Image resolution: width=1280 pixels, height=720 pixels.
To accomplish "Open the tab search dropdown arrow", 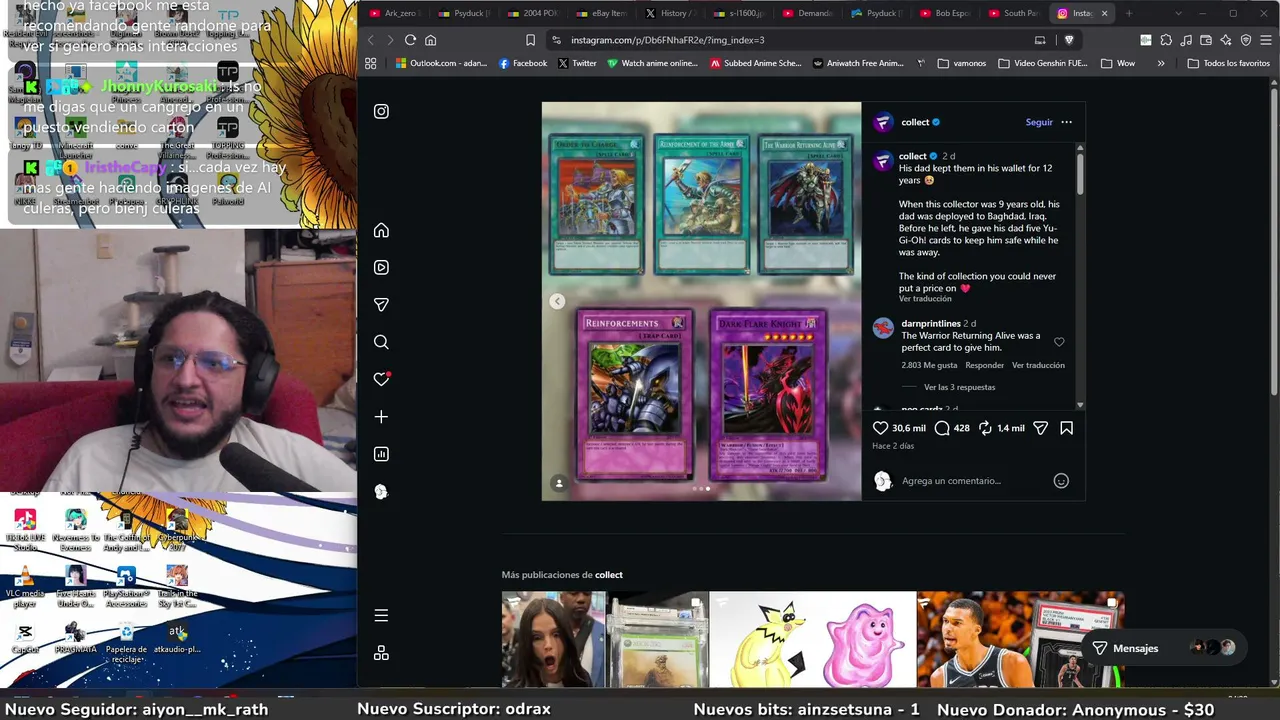I will pos(1178,13).
